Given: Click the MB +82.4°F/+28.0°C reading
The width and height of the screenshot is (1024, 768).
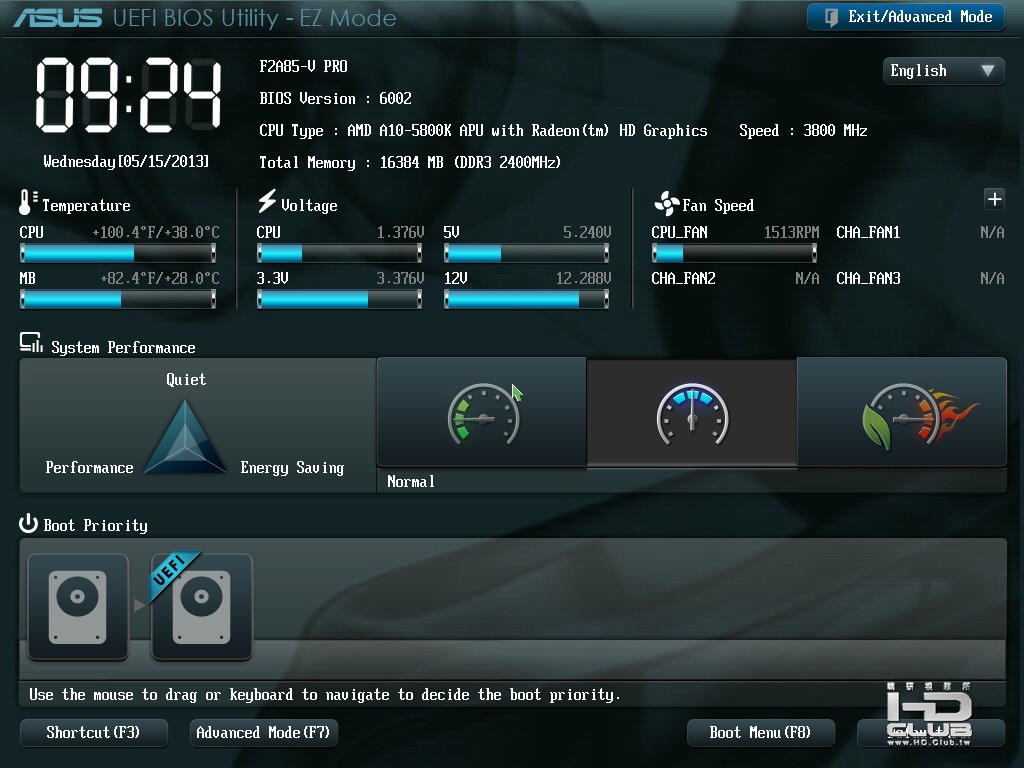Looking at the screenshot, I should click(160, 279).
